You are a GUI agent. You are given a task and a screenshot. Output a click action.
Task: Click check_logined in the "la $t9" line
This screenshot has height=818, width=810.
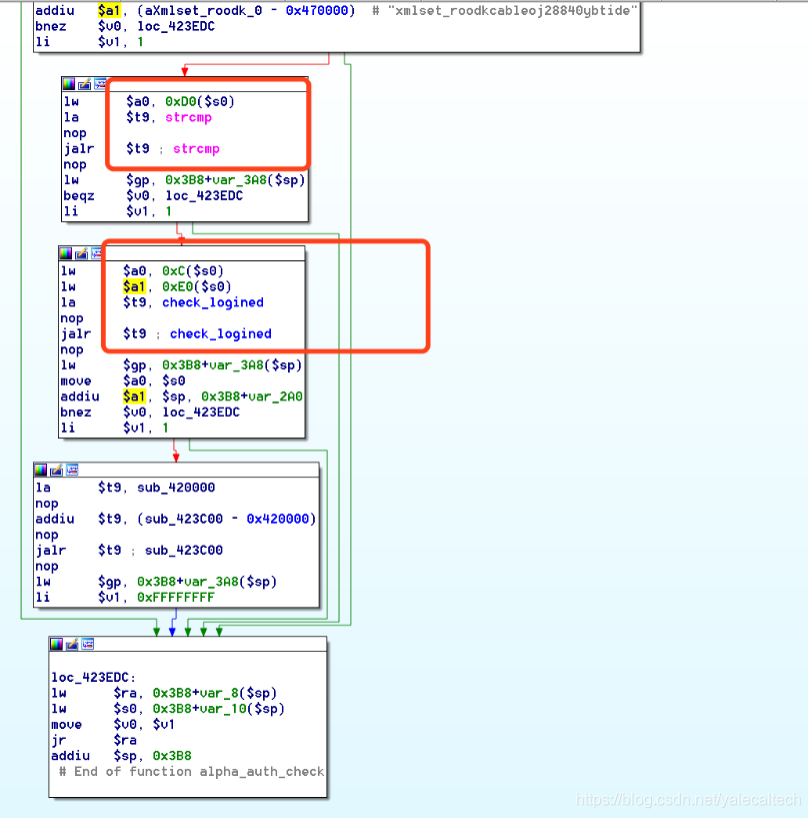[213, 302]
